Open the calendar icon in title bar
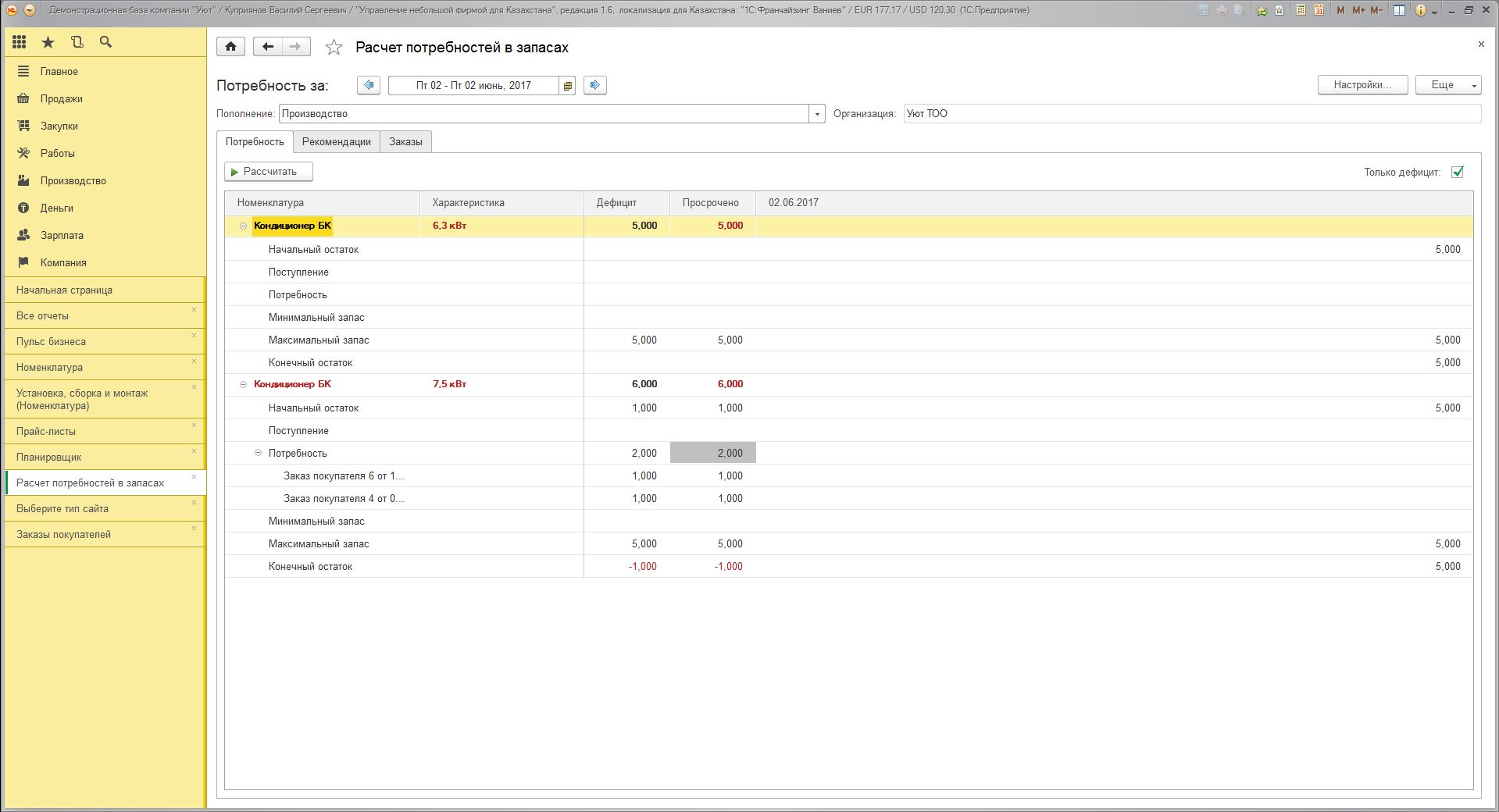The width and height of the screenshot is (1499, 812). coord(1319,10)
